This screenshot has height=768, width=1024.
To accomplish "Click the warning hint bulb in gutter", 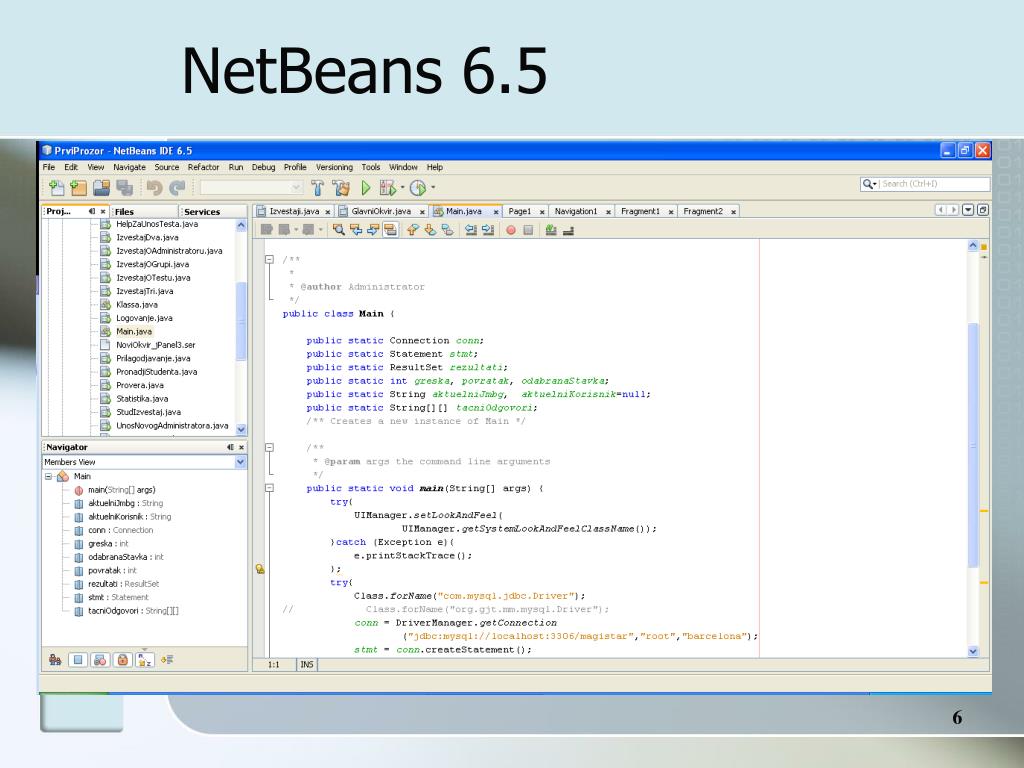I will click(x=260, y=569).
